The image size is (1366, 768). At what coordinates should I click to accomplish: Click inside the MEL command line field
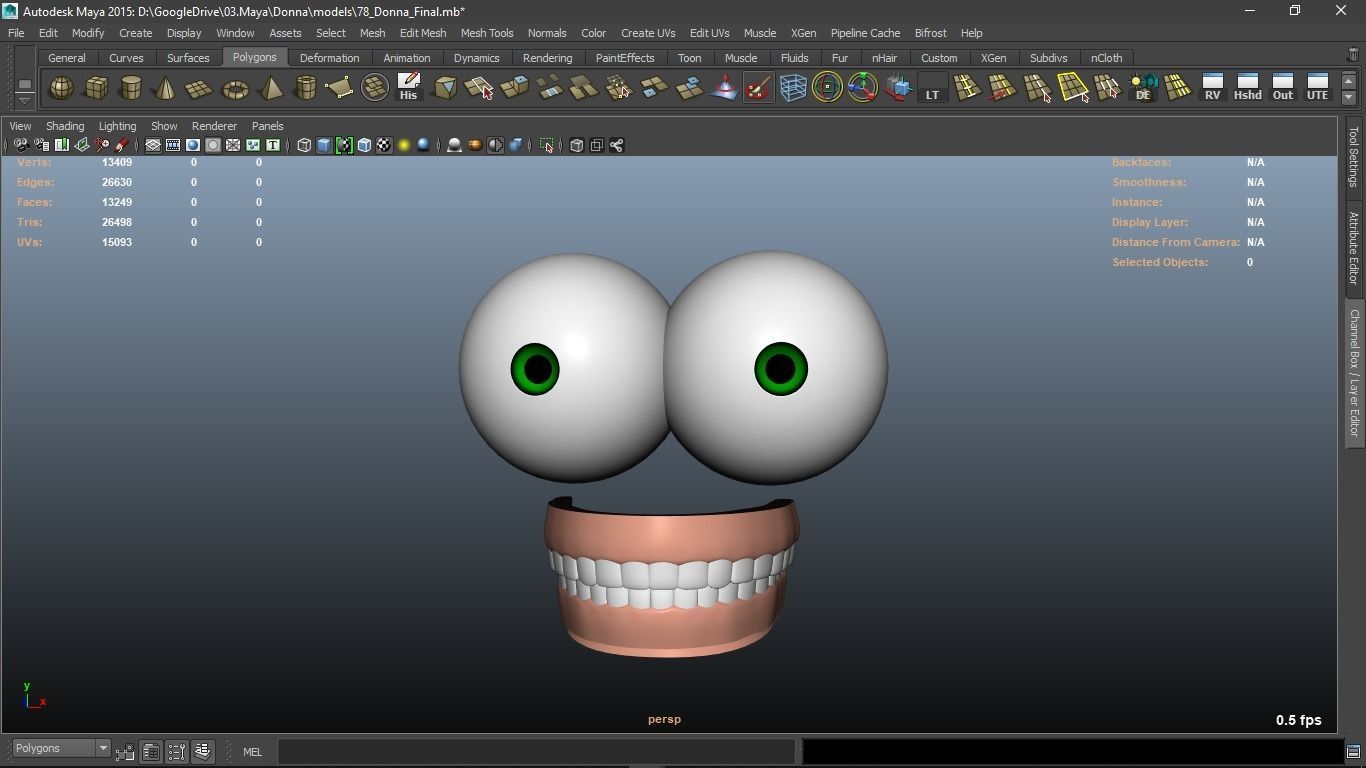(536, 752)
